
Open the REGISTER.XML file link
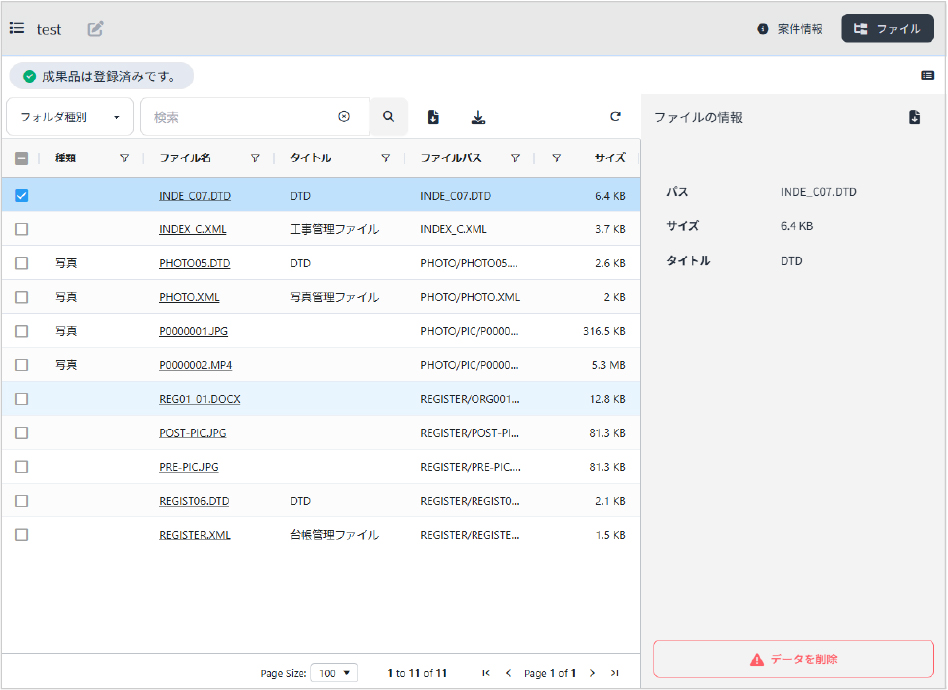click(195, 535)
